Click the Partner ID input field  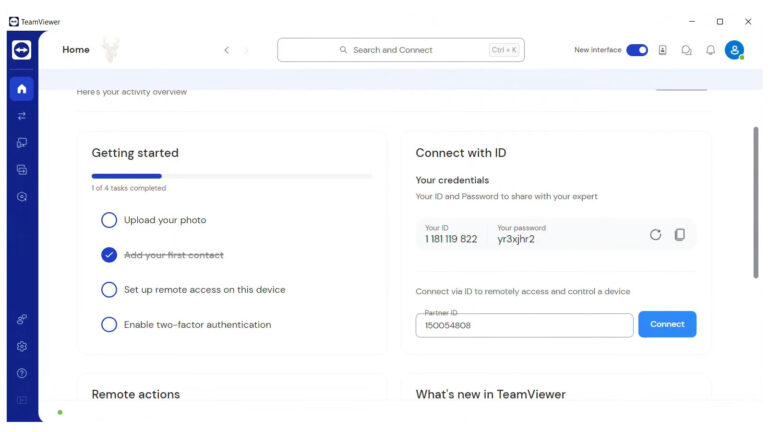[524, 325]
